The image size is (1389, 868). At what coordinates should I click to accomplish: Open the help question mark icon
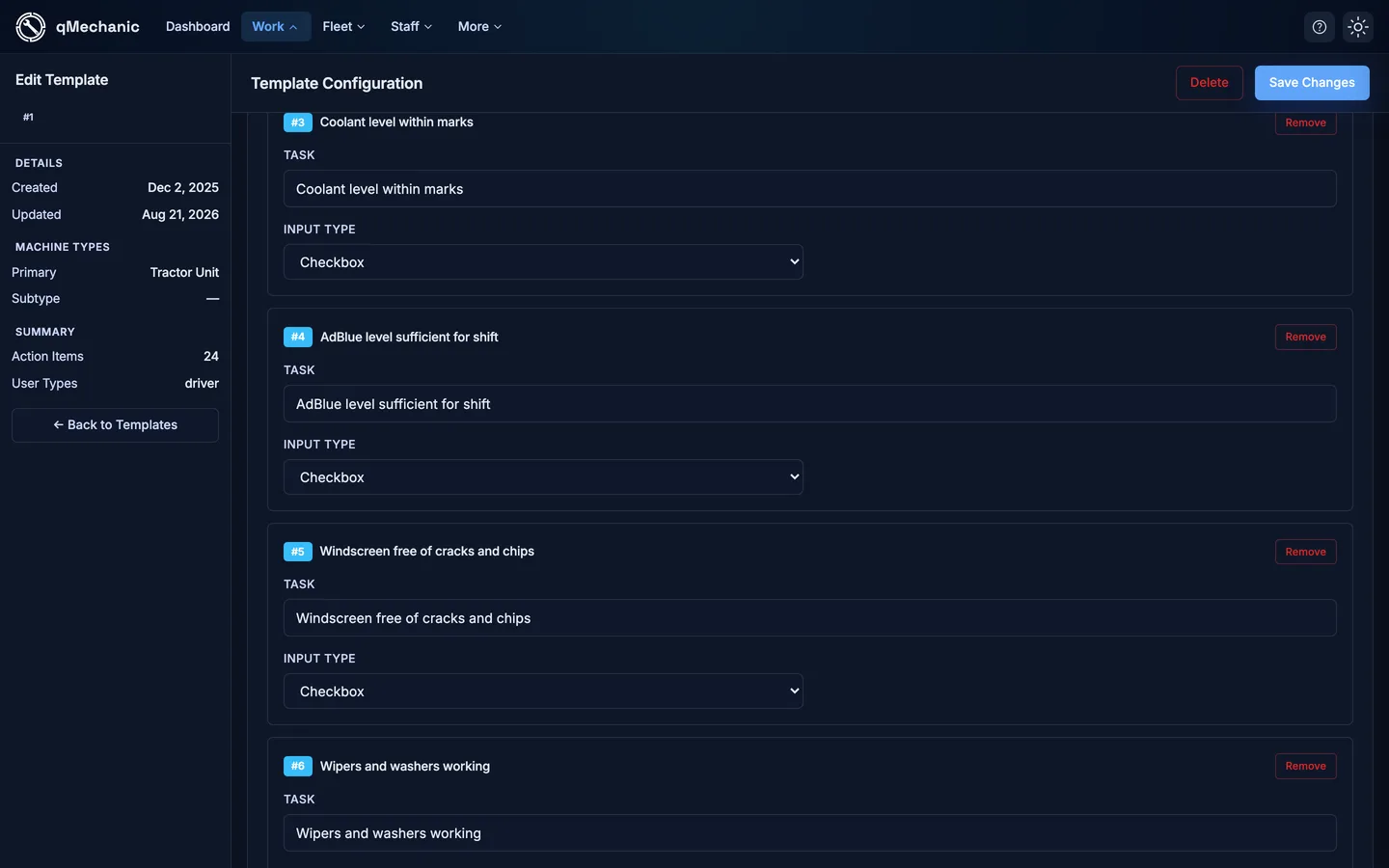[x=1320, y=27]
